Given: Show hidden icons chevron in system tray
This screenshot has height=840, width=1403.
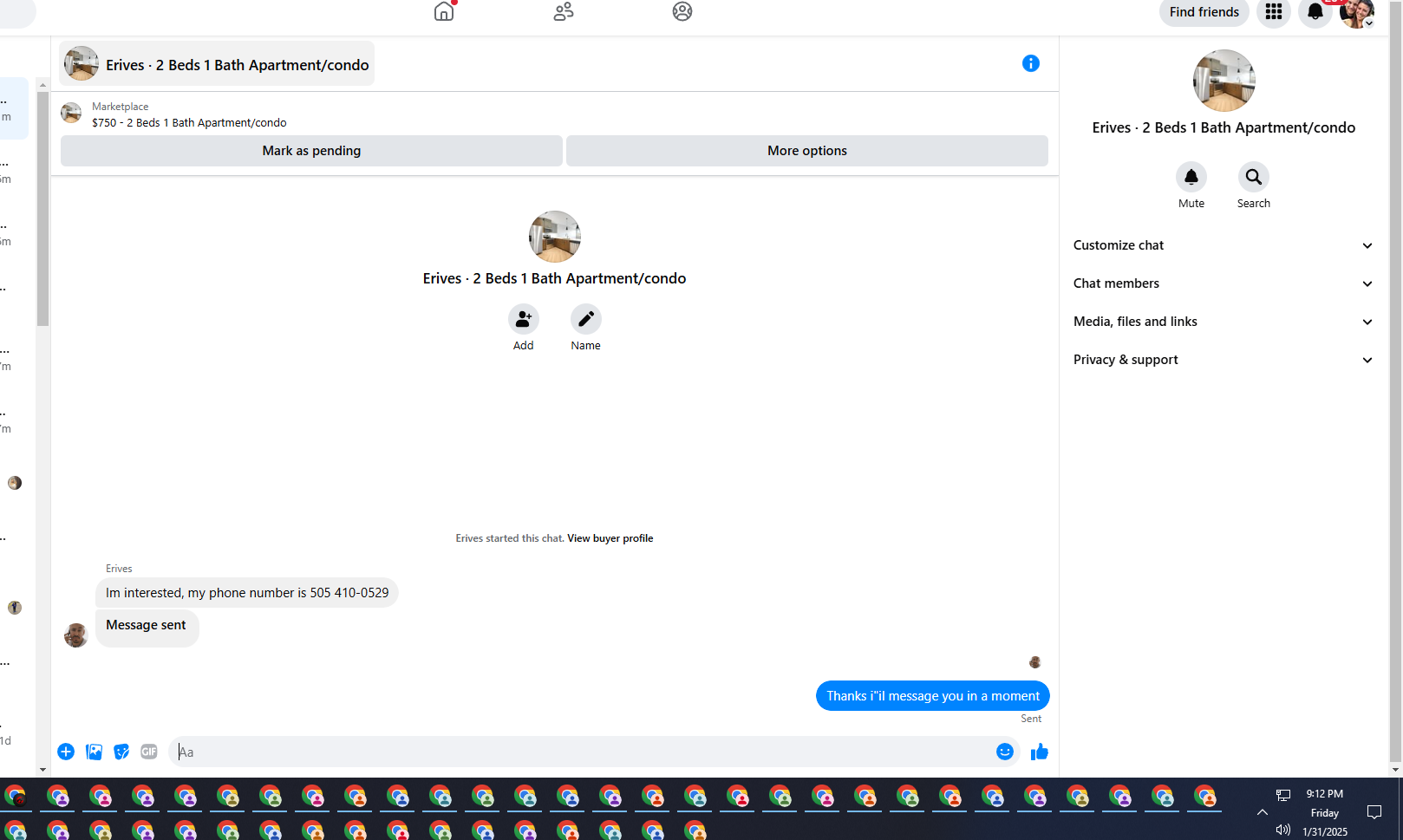Looking at the screenshot, I should pos(1263,812).
